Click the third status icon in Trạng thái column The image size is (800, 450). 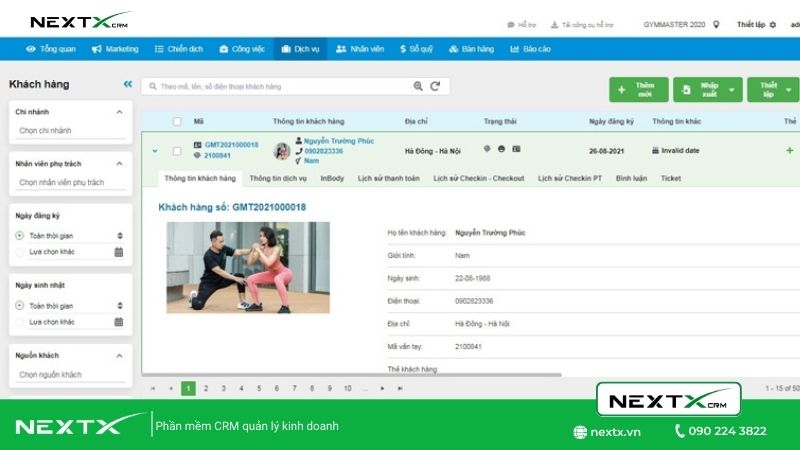[x=516, y=148]
